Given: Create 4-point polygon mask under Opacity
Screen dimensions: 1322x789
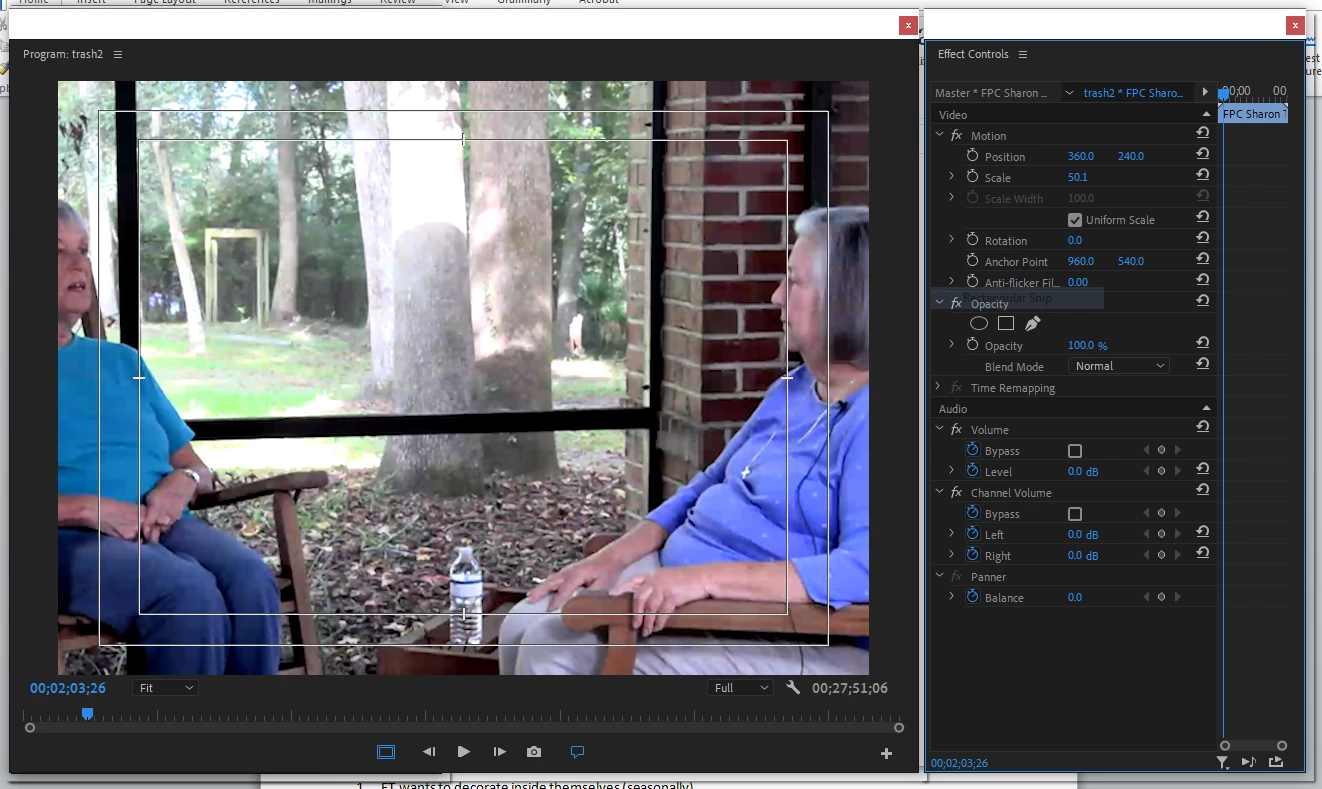Looking at the screenshot, I should (x=1006, y=323).
